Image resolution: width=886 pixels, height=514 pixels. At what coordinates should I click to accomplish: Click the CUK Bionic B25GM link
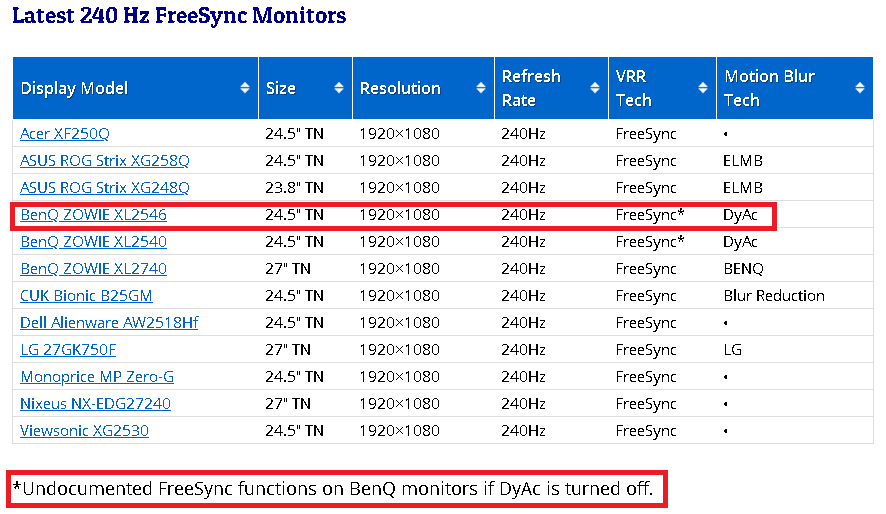click(x=86, y=295)
